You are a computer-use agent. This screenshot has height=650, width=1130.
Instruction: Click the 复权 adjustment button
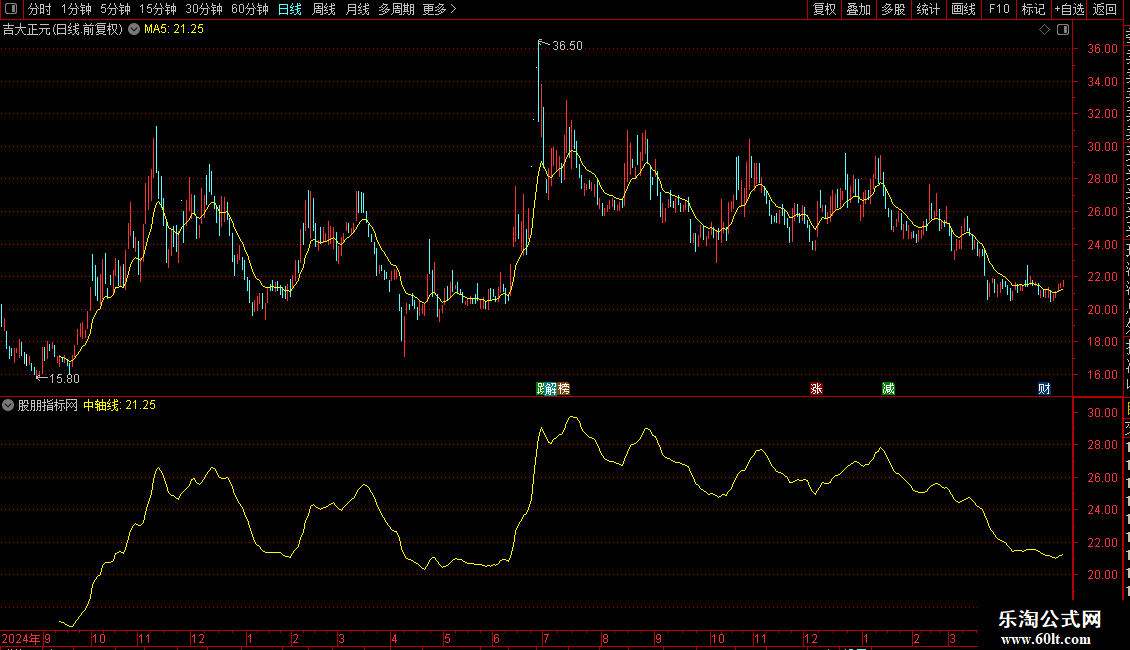[x=824, y=9]
